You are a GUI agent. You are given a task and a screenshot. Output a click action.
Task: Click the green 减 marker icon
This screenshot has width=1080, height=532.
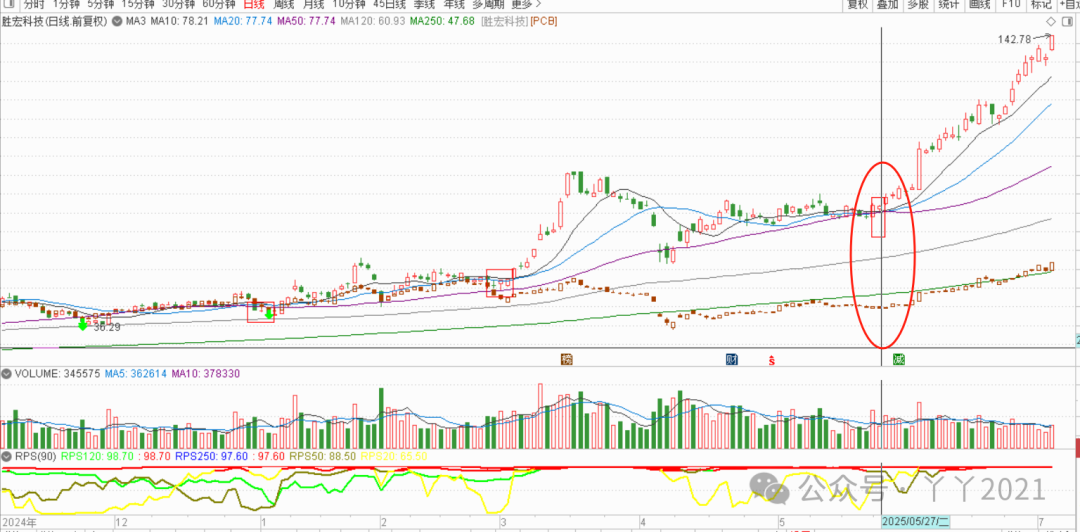pyautogui.click(x=899, y=359)
